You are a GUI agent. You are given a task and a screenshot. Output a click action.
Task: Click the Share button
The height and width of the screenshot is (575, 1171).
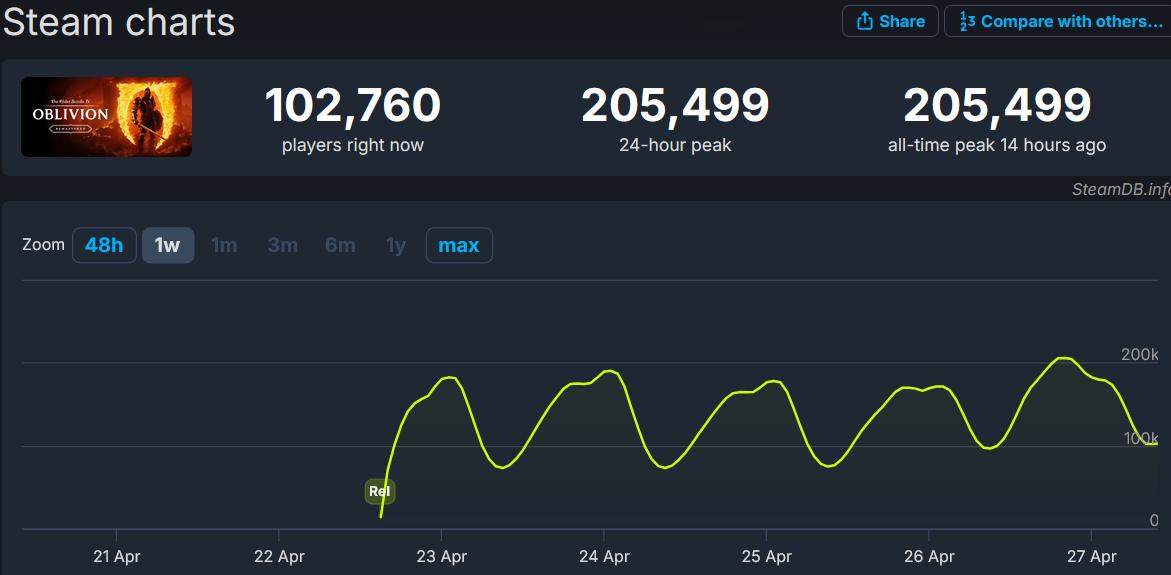pos(890,21)
